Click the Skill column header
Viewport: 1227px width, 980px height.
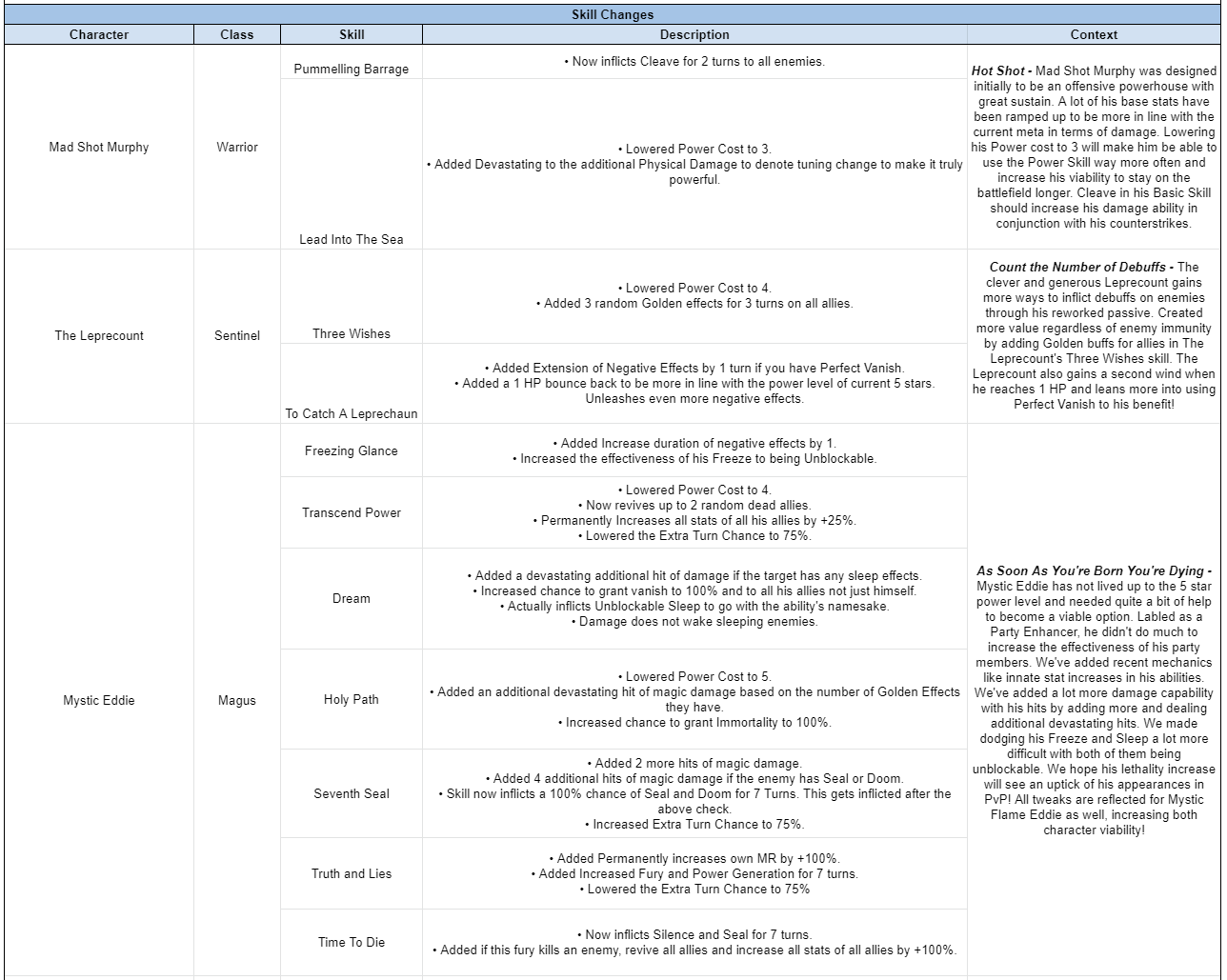pos(352,34)
